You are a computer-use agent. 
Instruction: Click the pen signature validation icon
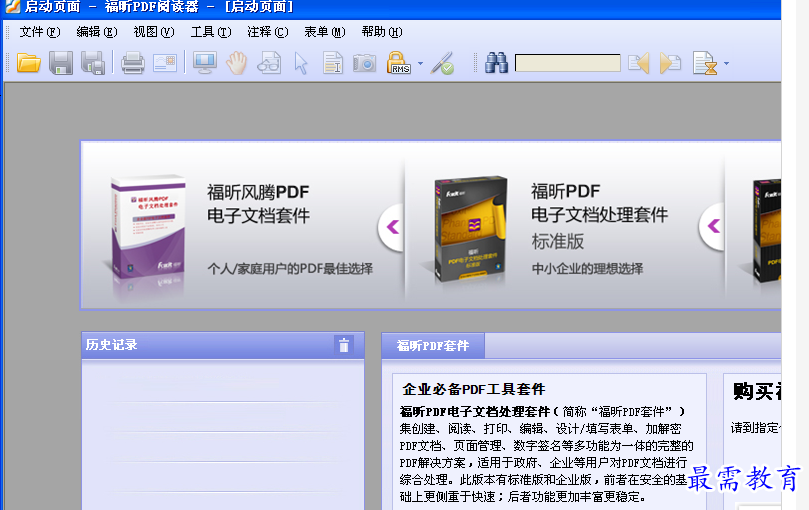click(x=443, y=63)
